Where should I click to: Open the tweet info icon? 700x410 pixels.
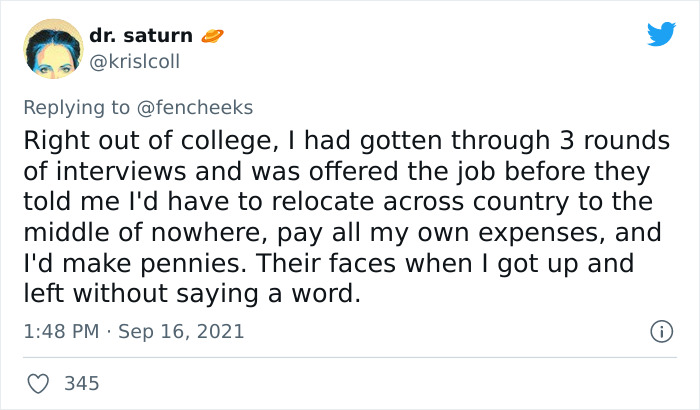click(x=660, y=331)
